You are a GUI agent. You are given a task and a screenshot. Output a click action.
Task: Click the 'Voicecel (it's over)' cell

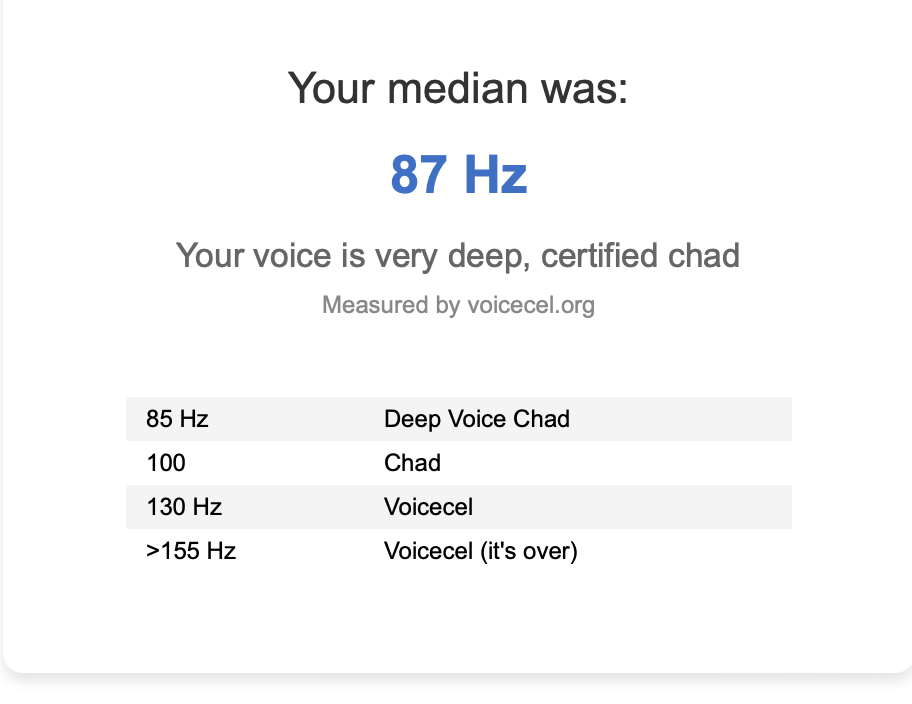[x=481, y=551]
